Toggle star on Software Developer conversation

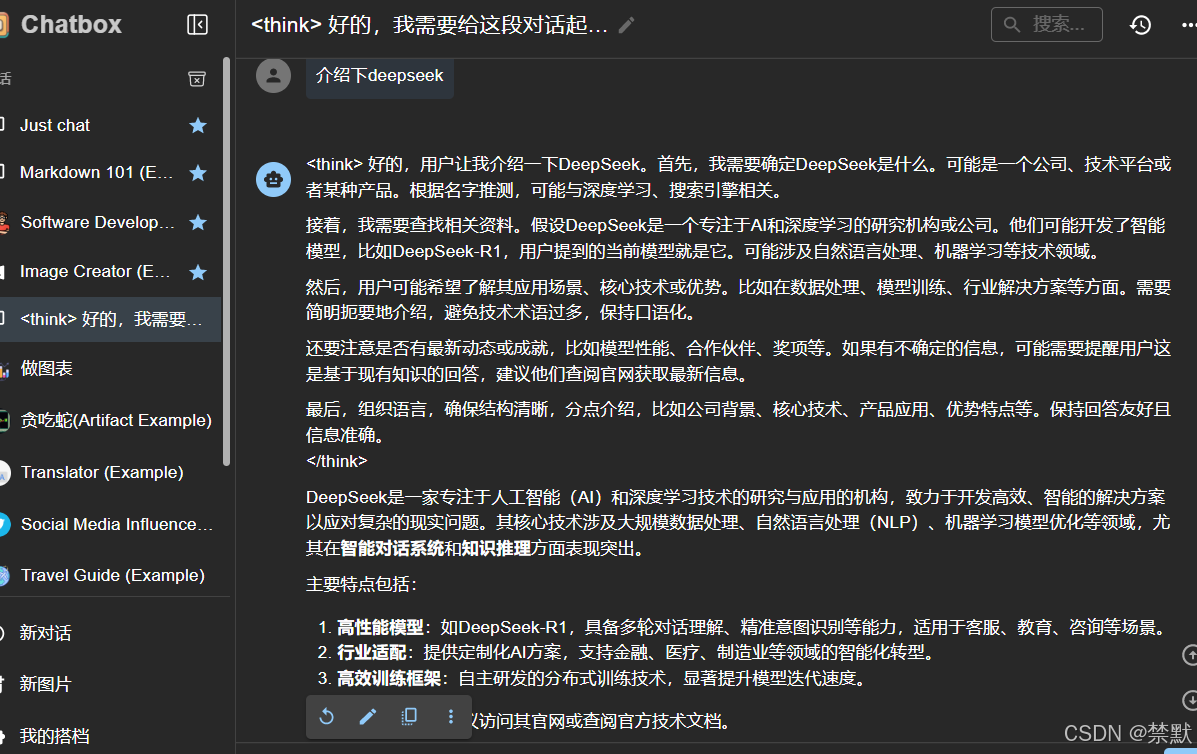(x=198, y=222)
